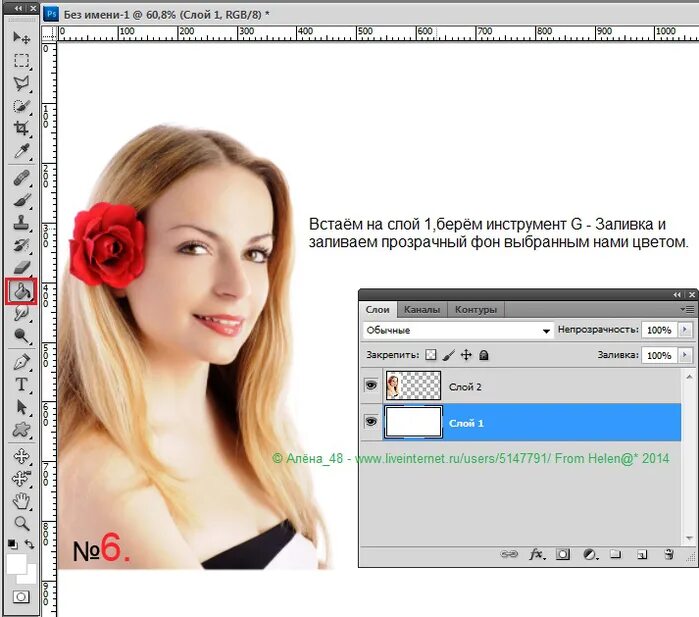
Task: Select the Clone Stamp tool
Action: 21,223
